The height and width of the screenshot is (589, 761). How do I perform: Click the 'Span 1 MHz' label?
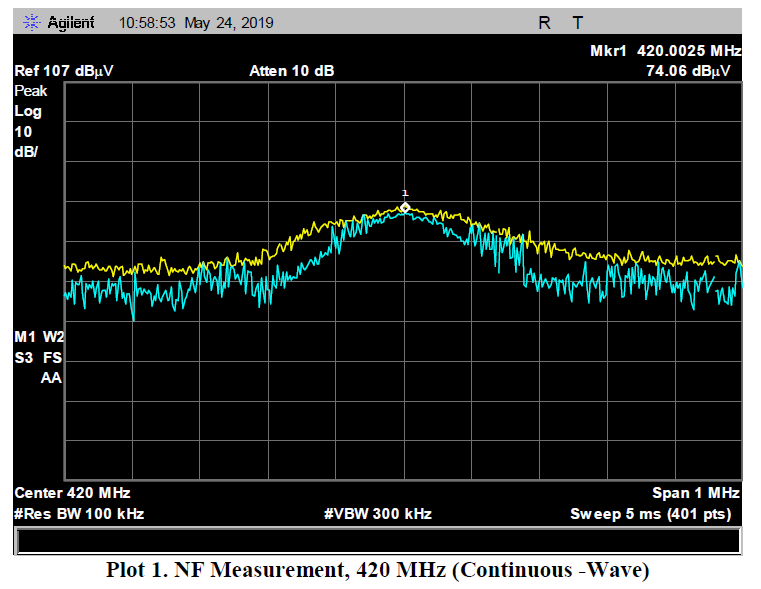[x=696, y=493]
